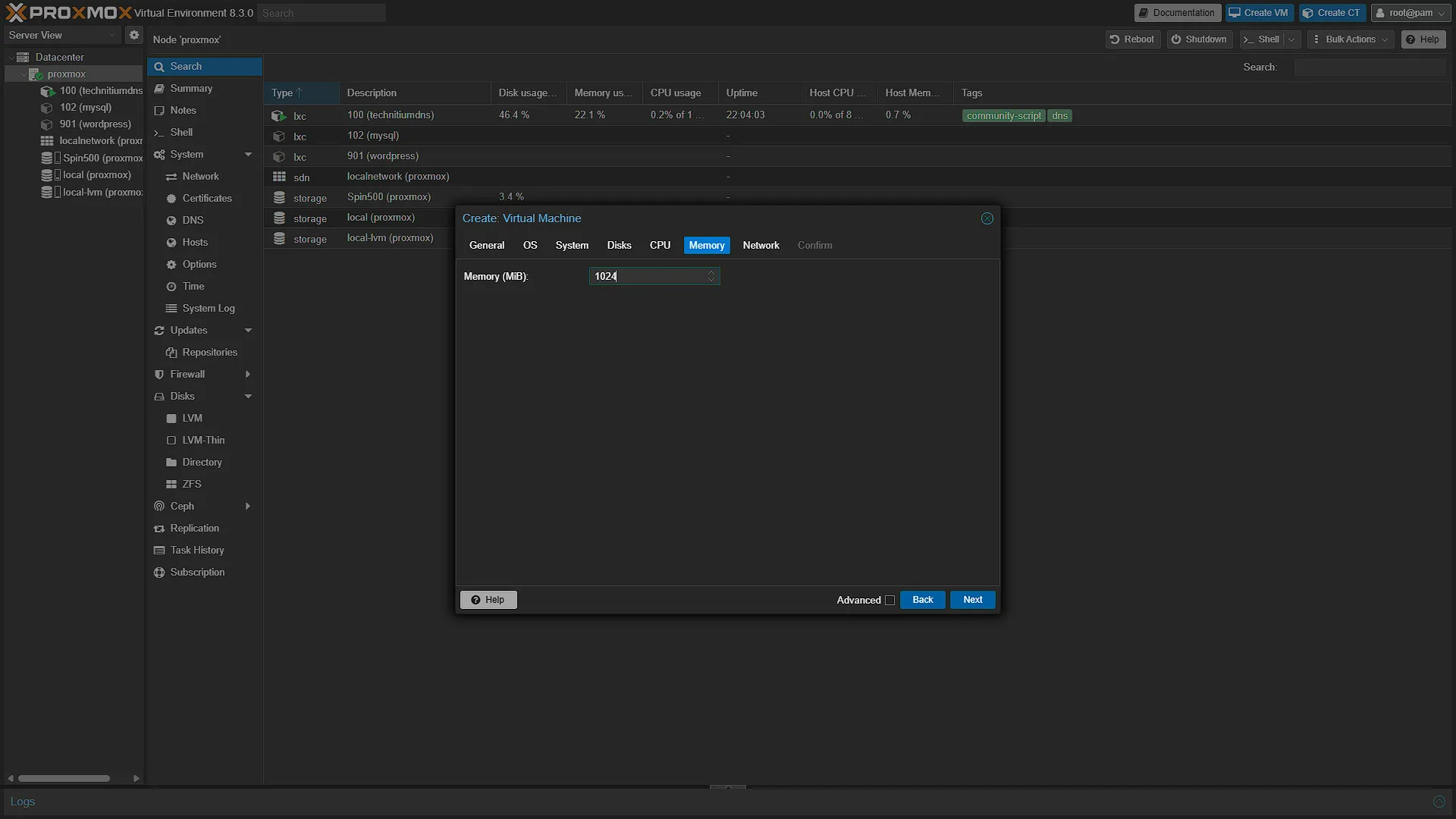Screen dimensions: 1456x819
Task: Close the Create Virtual Machine dialog
Action: [987, 218]
